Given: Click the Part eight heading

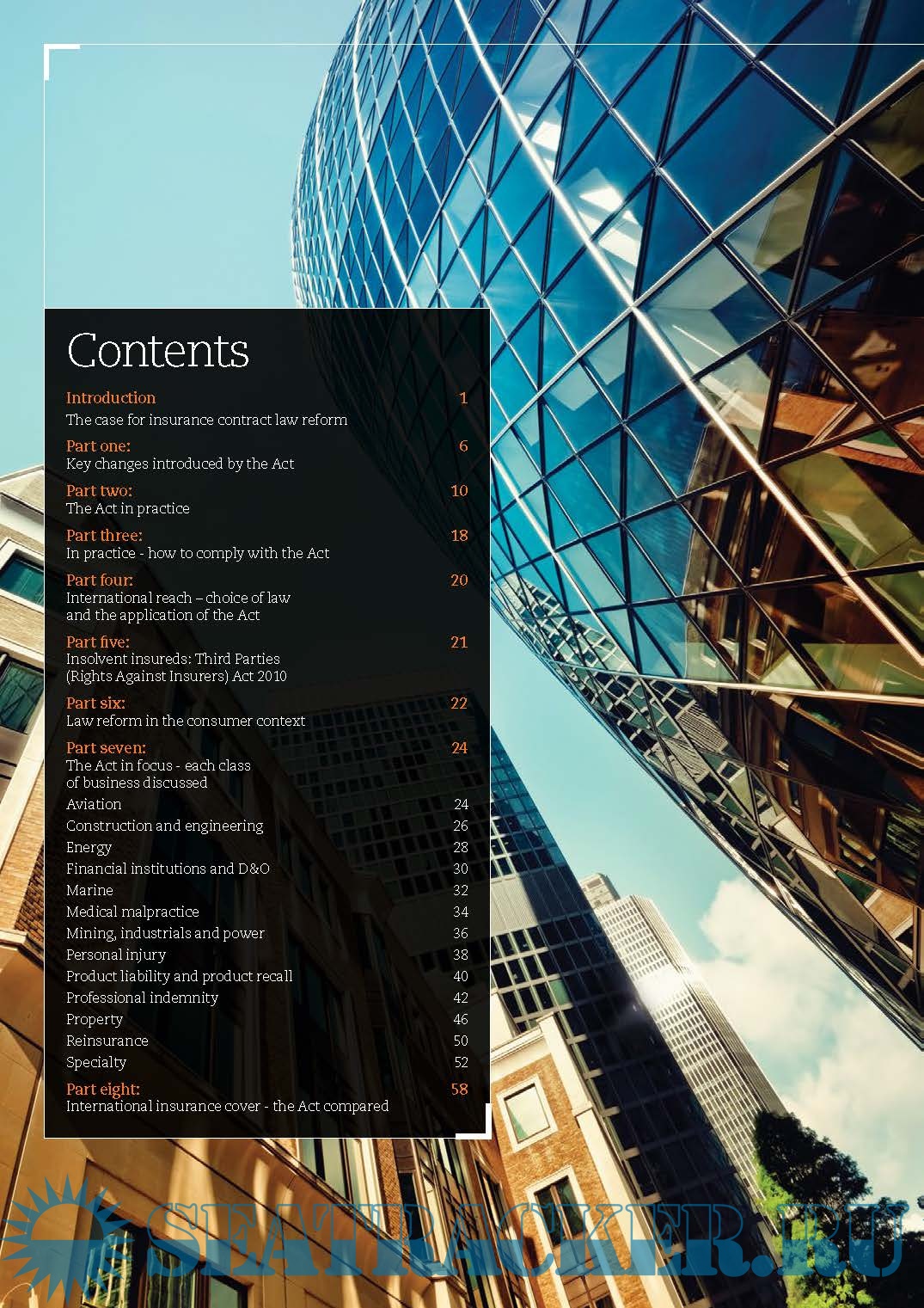Looking at the screenshot, I should (x=102, y=1089).
